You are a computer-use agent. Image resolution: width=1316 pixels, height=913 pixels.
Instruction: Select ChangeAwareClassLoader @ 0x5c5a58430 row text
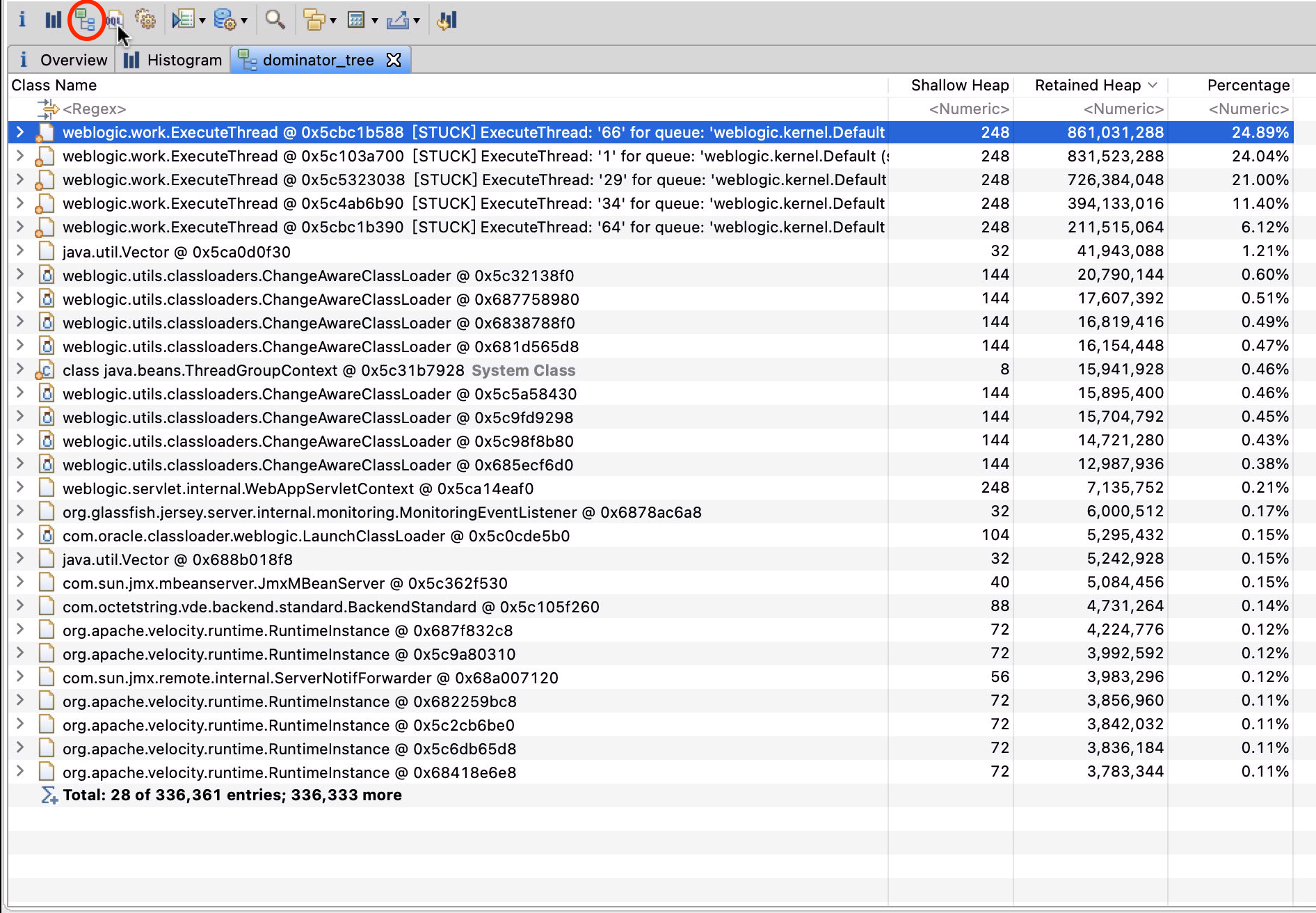[x=319, y=394]
